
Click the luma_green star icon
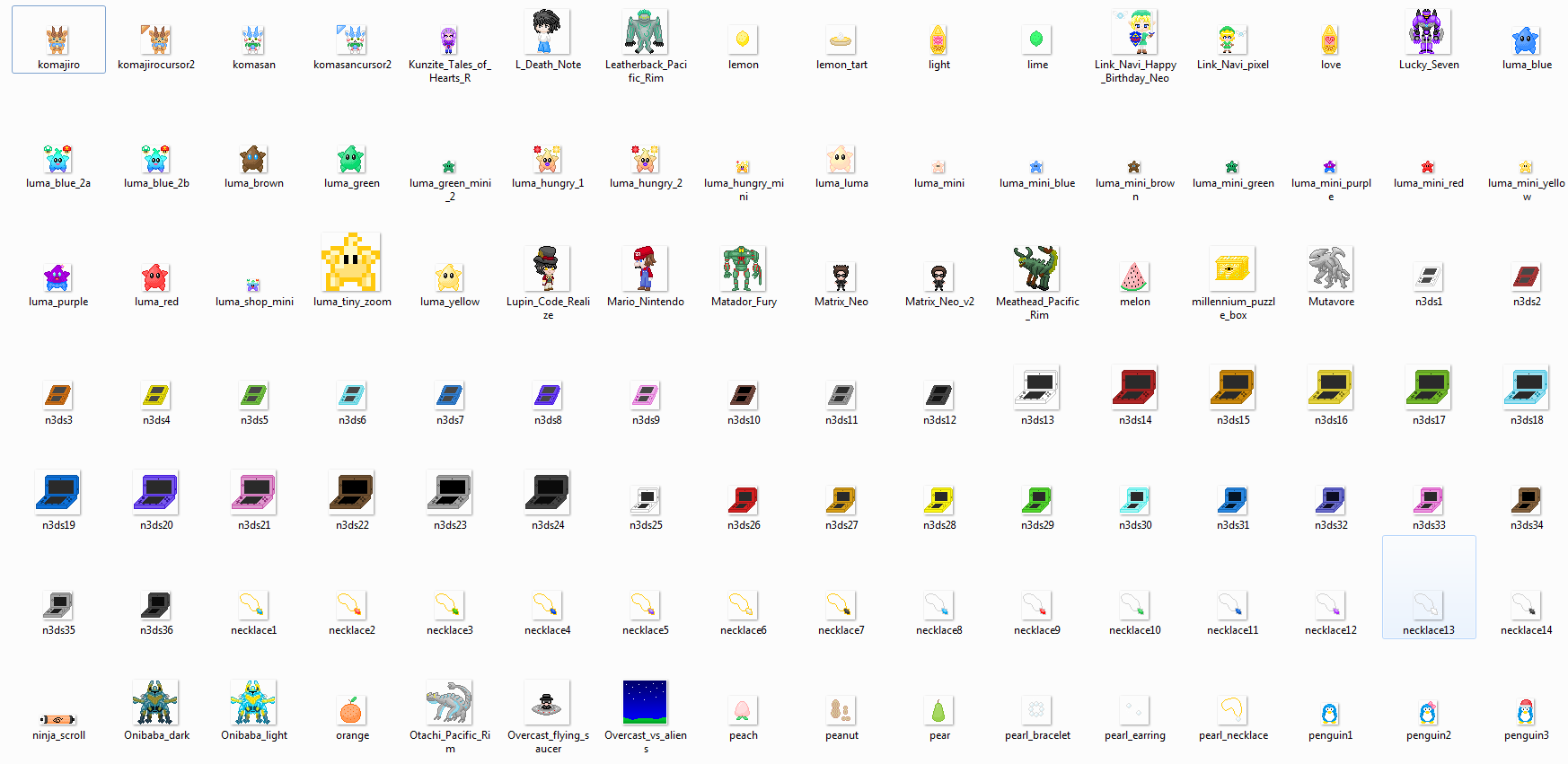(351, 159)
